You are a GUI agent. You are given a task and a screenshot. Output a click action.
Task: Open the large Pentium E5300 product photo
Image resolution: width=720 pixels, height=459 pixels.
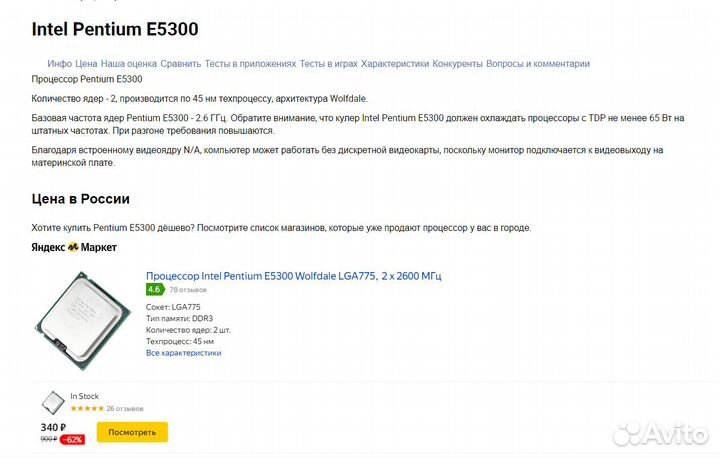(82, 315)
